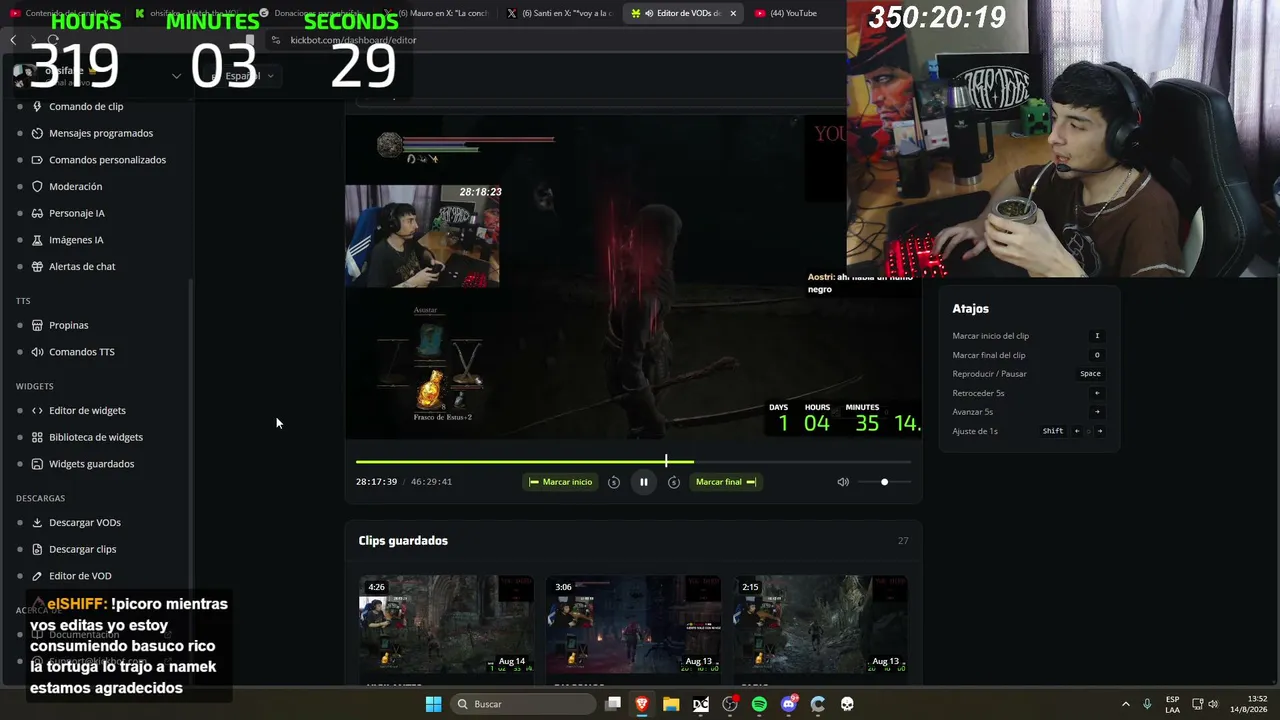
Task: Pause the VOD playback
Action: coord(643,482)
